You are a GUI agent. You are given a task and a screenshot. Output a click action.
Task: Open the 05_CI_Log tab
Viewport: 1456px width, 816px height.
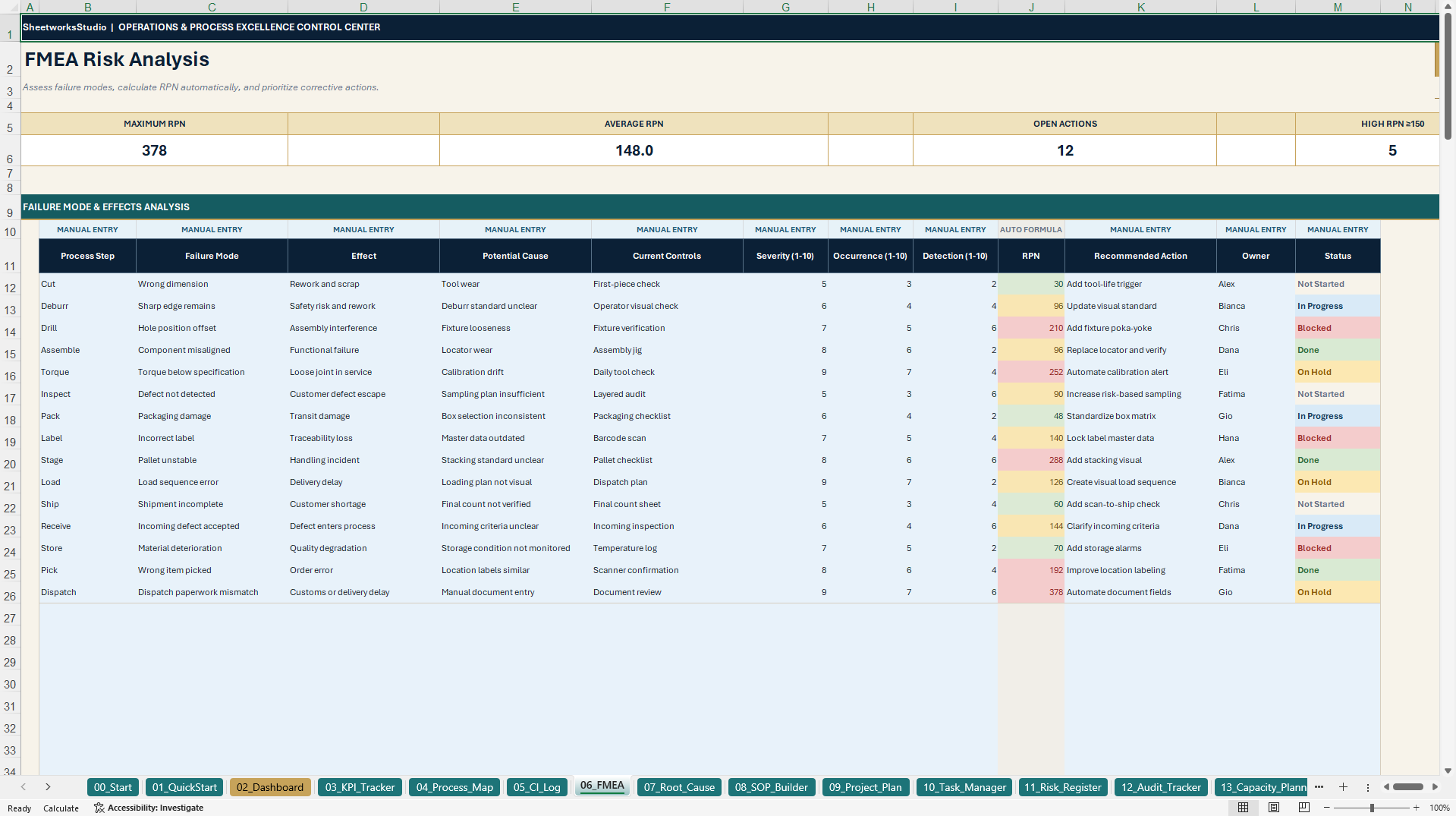537,787
